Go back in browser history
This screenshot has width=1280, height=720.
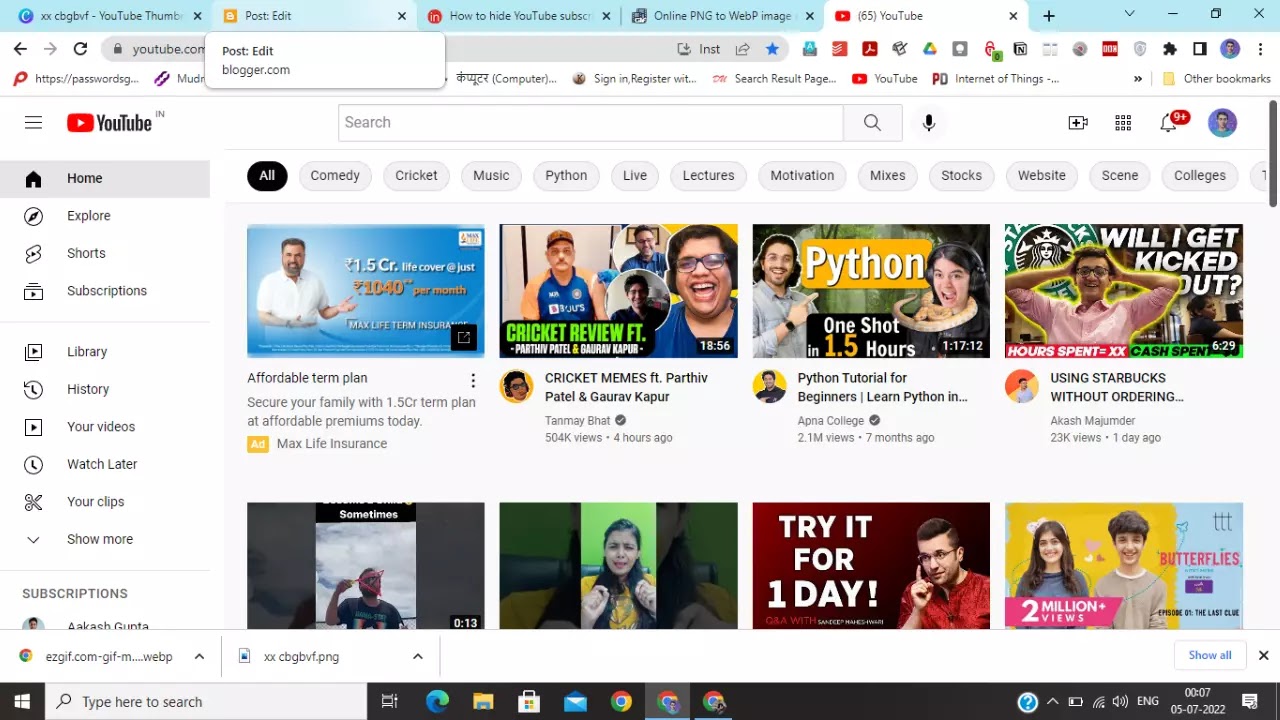[x=20, y=49]
